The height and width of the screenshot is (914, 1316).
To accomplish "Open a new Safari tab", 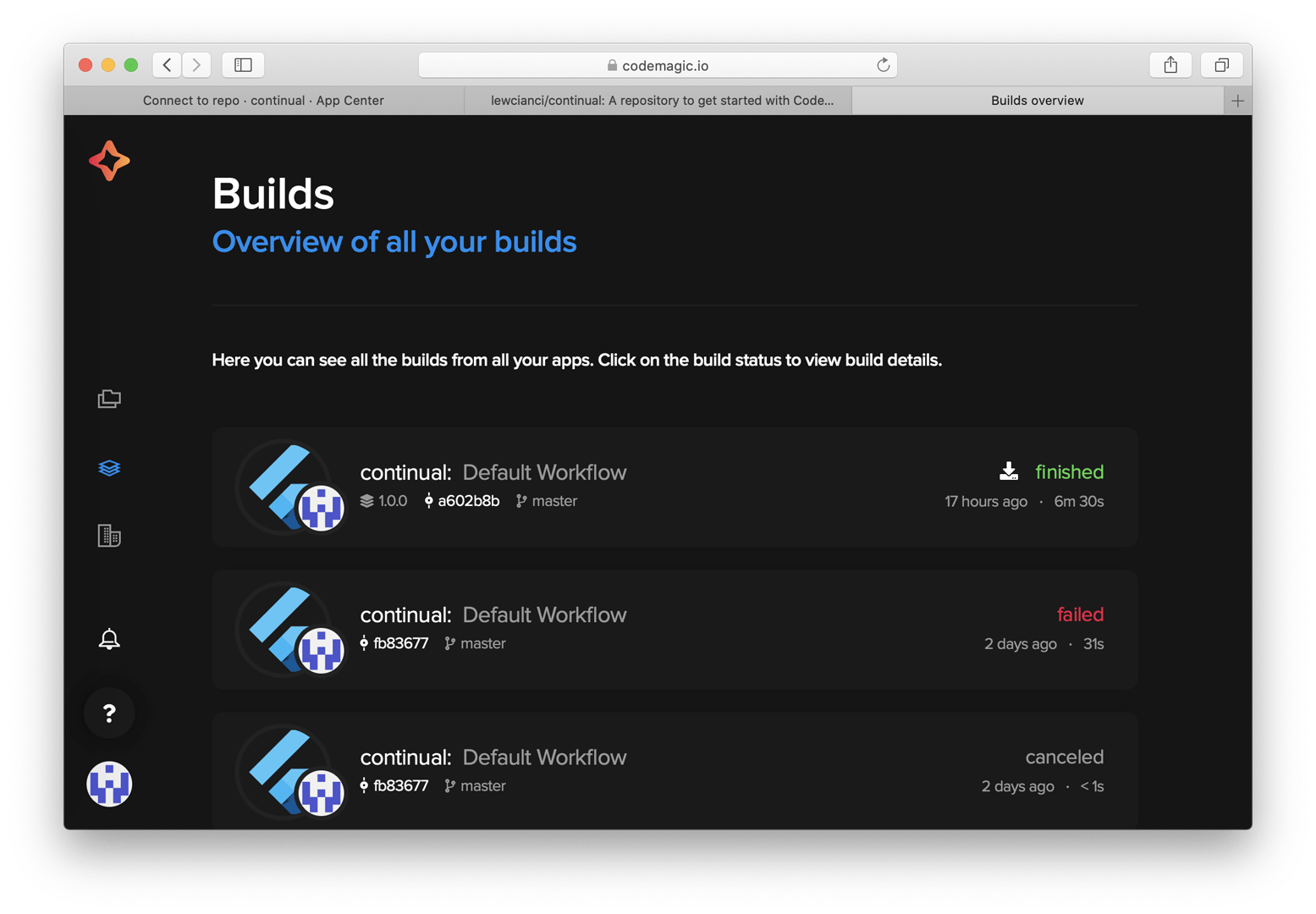I will point(1237,101).
